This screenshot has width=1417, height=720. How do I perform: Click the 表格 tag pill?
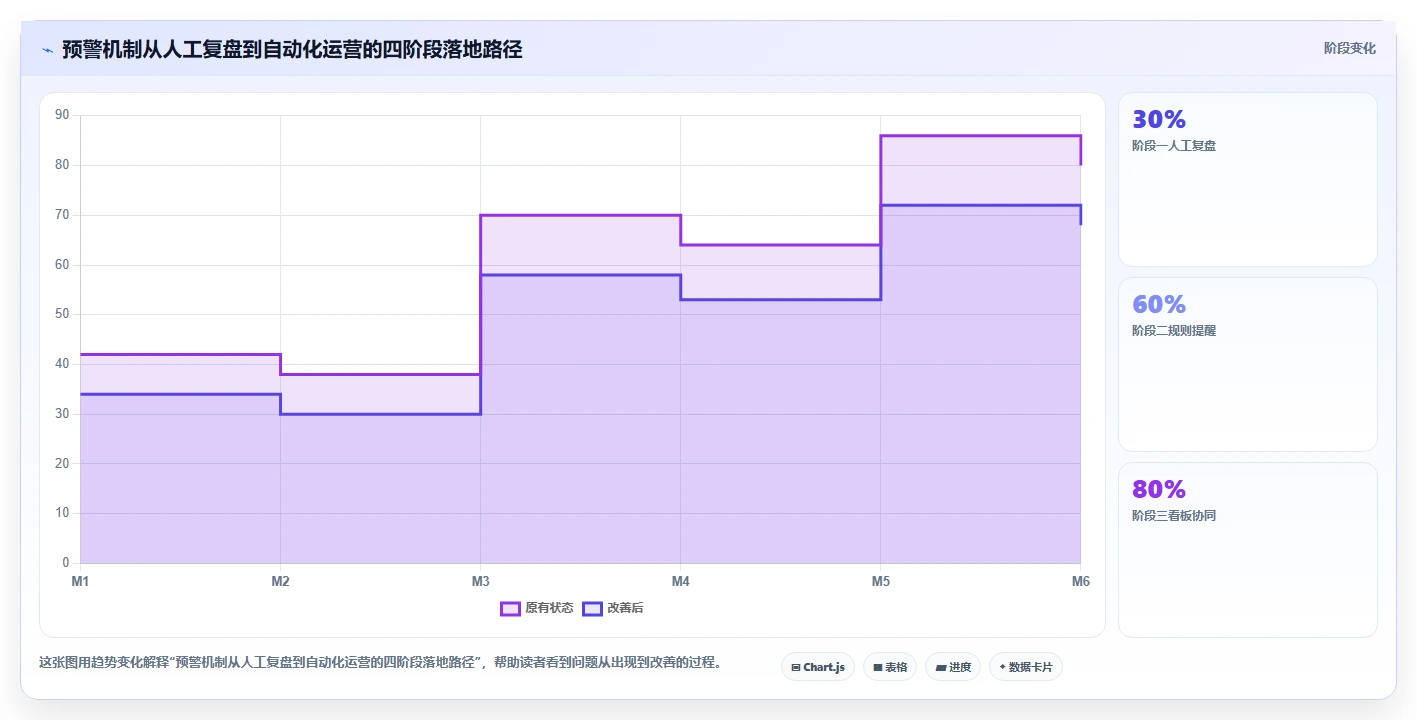[x=890, y=667]
